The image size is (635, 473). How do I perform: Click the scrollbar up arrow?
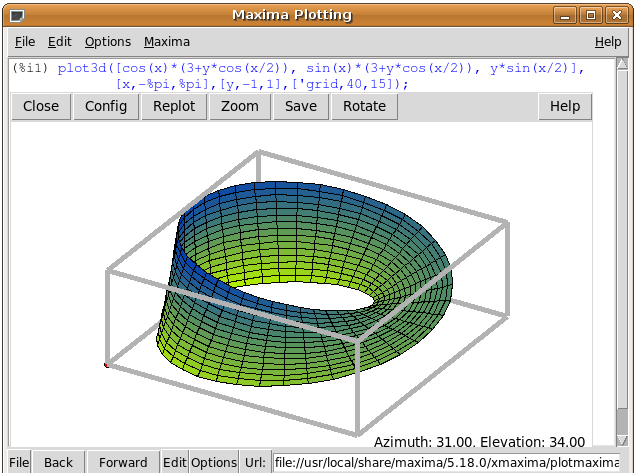click(x=622, y=64)
